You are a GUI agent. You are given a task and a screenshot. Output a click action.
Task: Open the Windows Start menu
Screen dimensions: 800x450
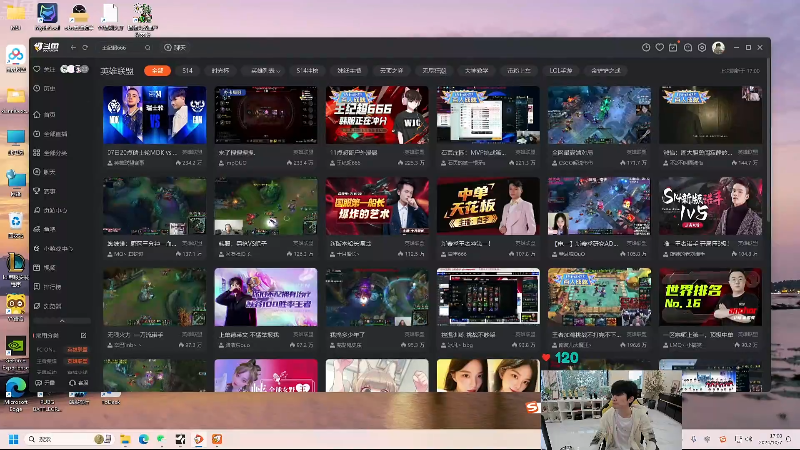click(14, 439)
